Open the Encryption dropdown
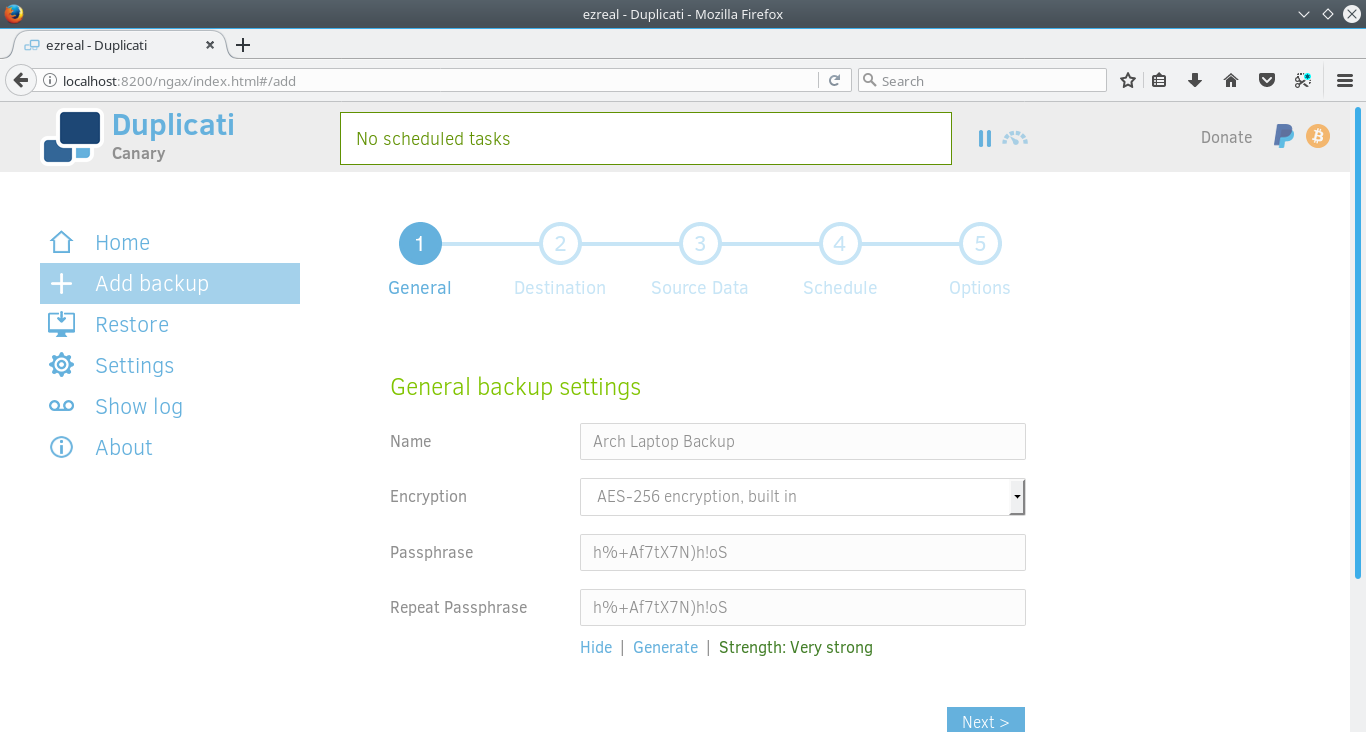This screenshot has width=1366, height=732. (x=803, y=497)
